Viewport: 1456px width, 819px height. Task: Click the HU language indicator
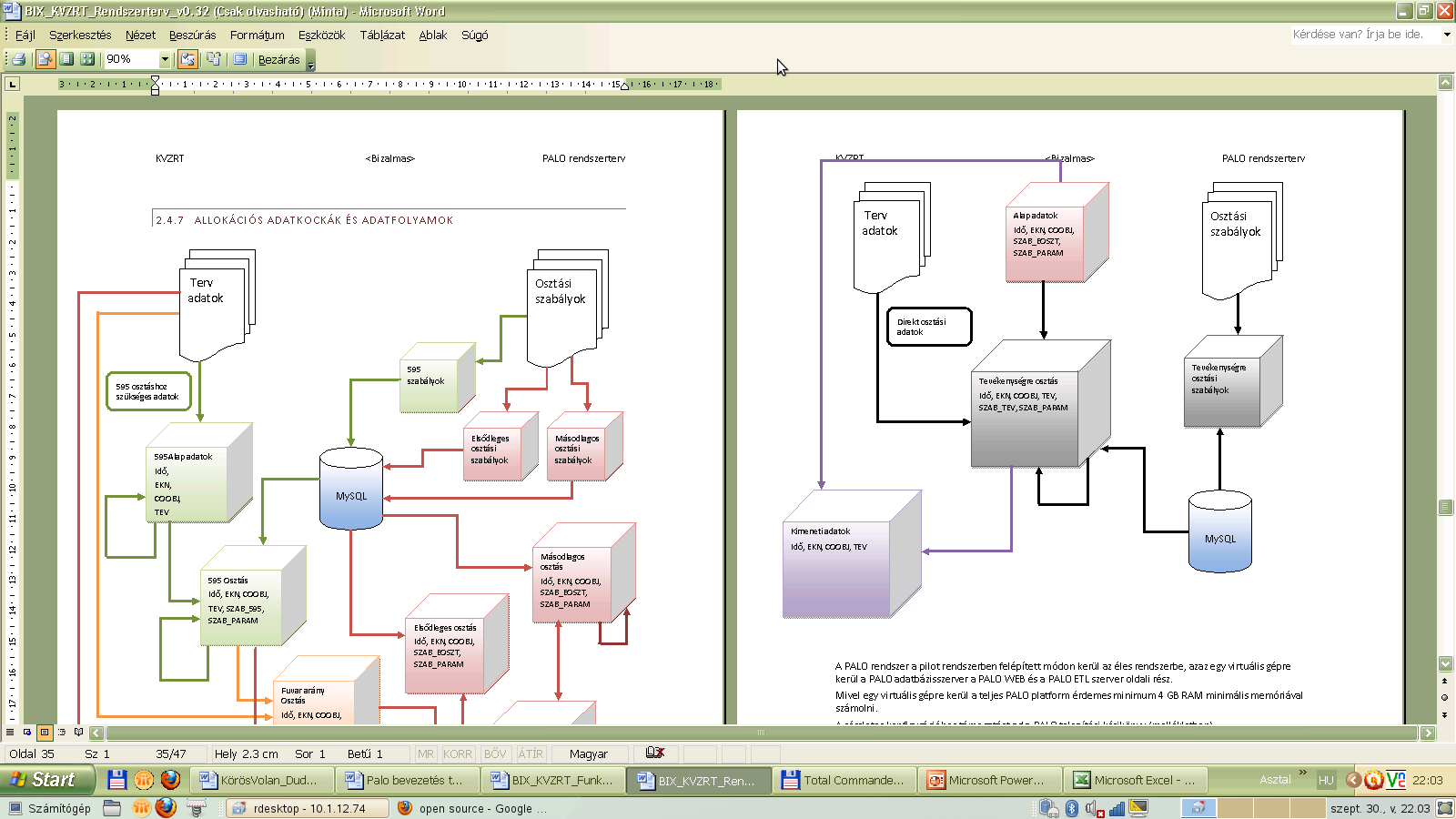[1326, 780]
